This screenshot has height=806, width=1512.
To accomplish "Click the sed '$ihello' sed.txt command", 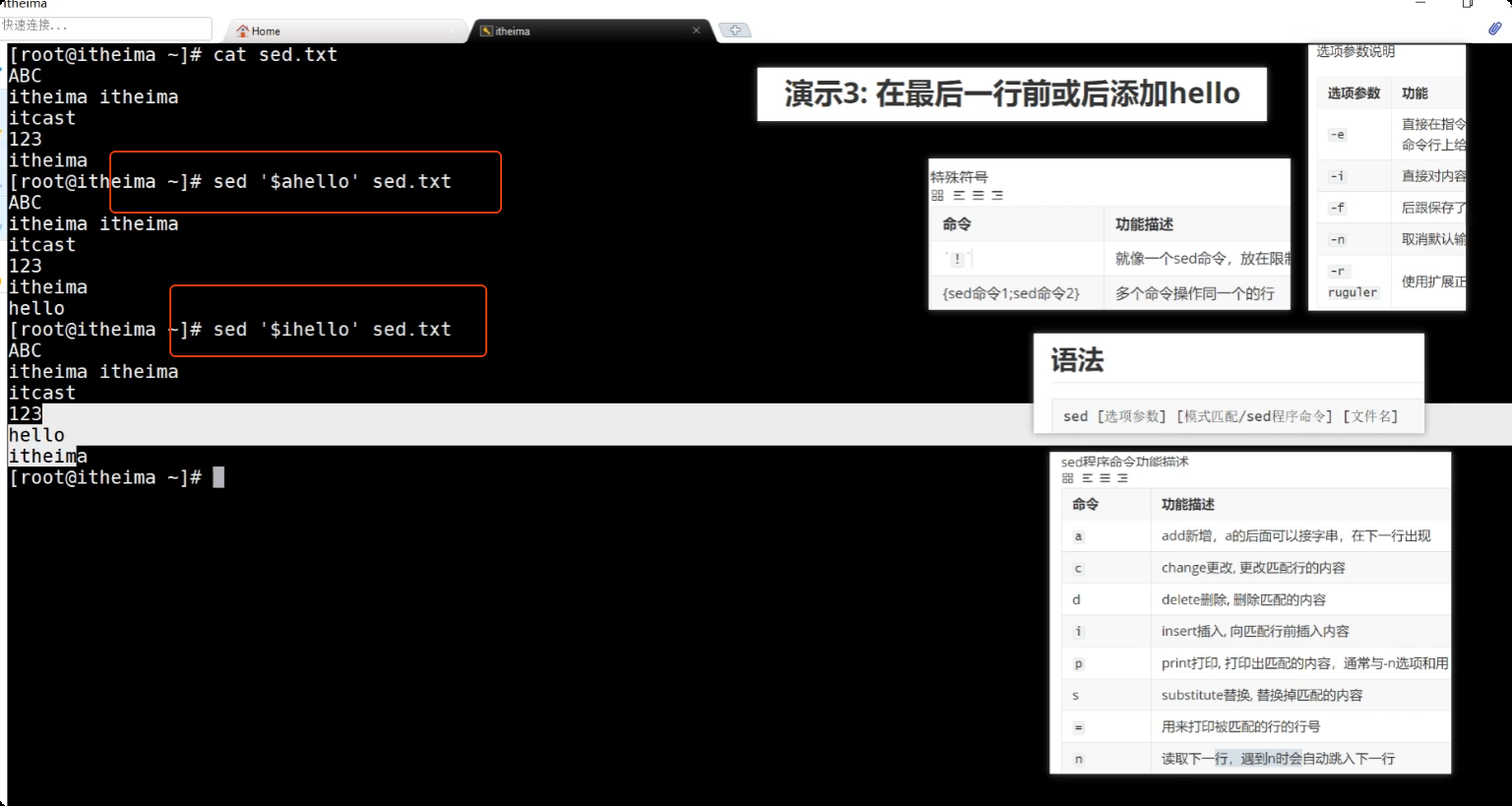I will pyautogui.click(x=332, y=330).
